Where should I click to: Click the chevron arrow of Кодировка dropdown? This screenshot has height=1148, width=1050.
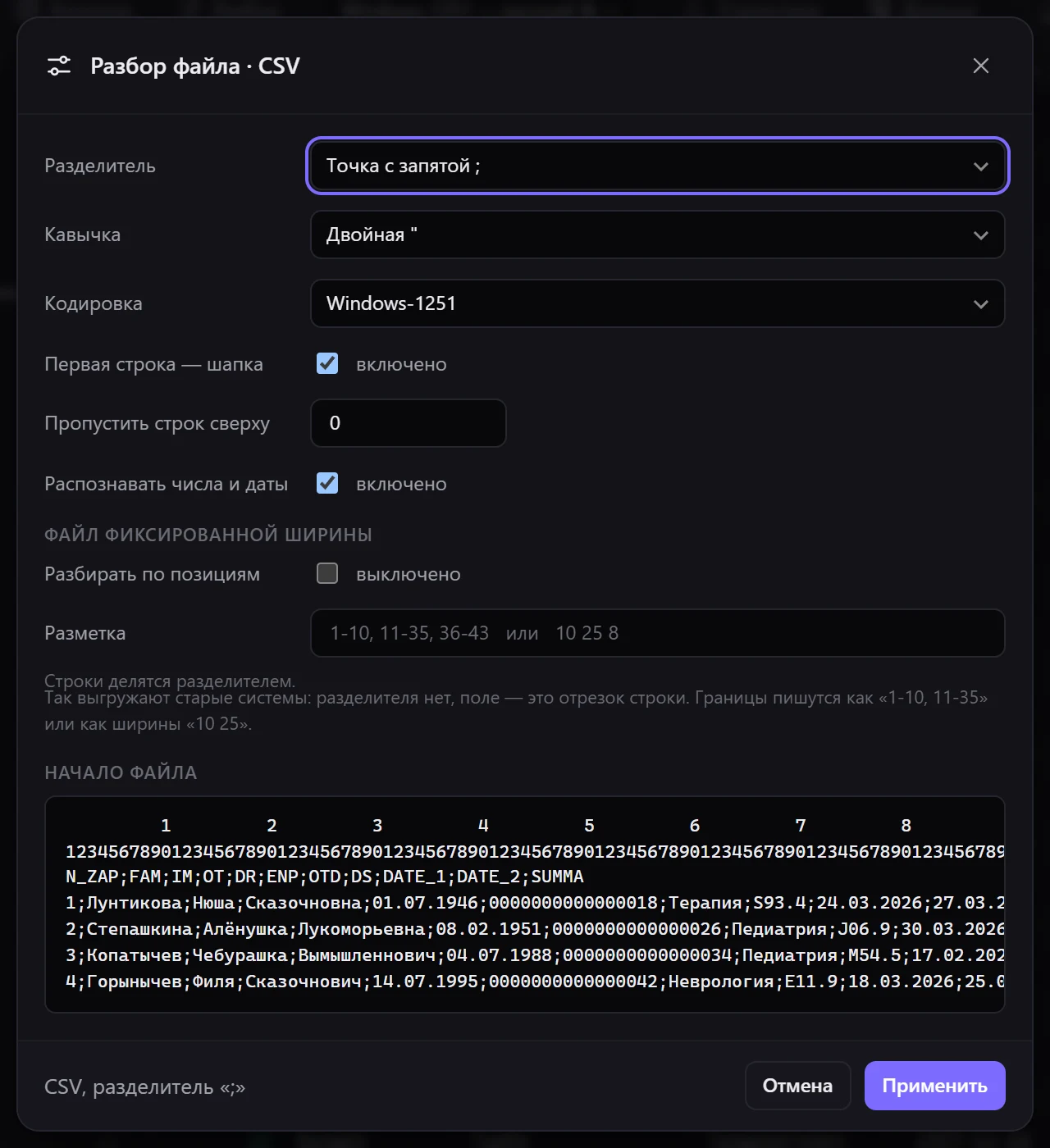point(981,304)
